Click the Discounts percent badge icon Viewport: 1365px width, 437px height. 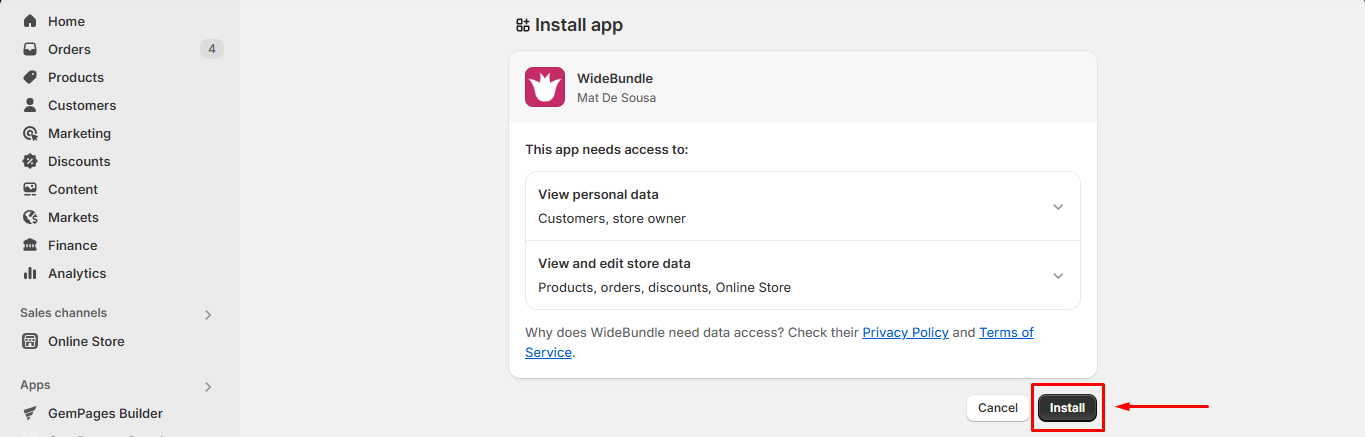coord(30,161)
